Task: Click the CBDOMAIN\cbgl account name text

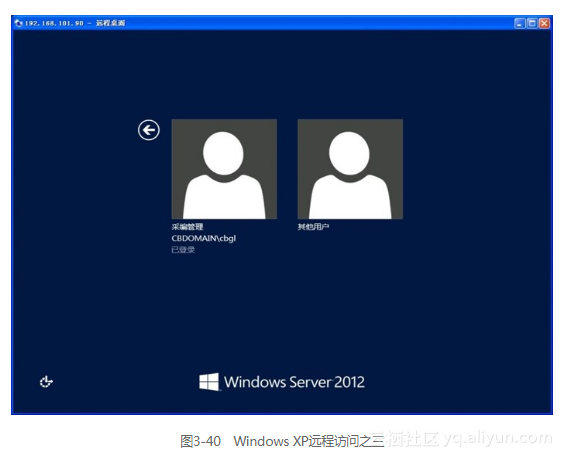Action: 204,238
